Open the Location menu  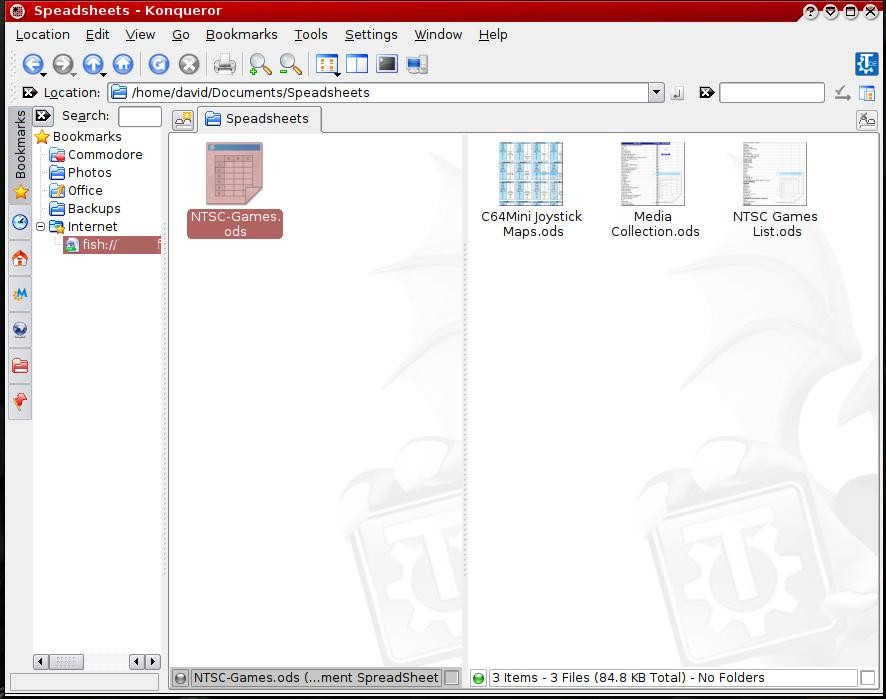(42, 34)
